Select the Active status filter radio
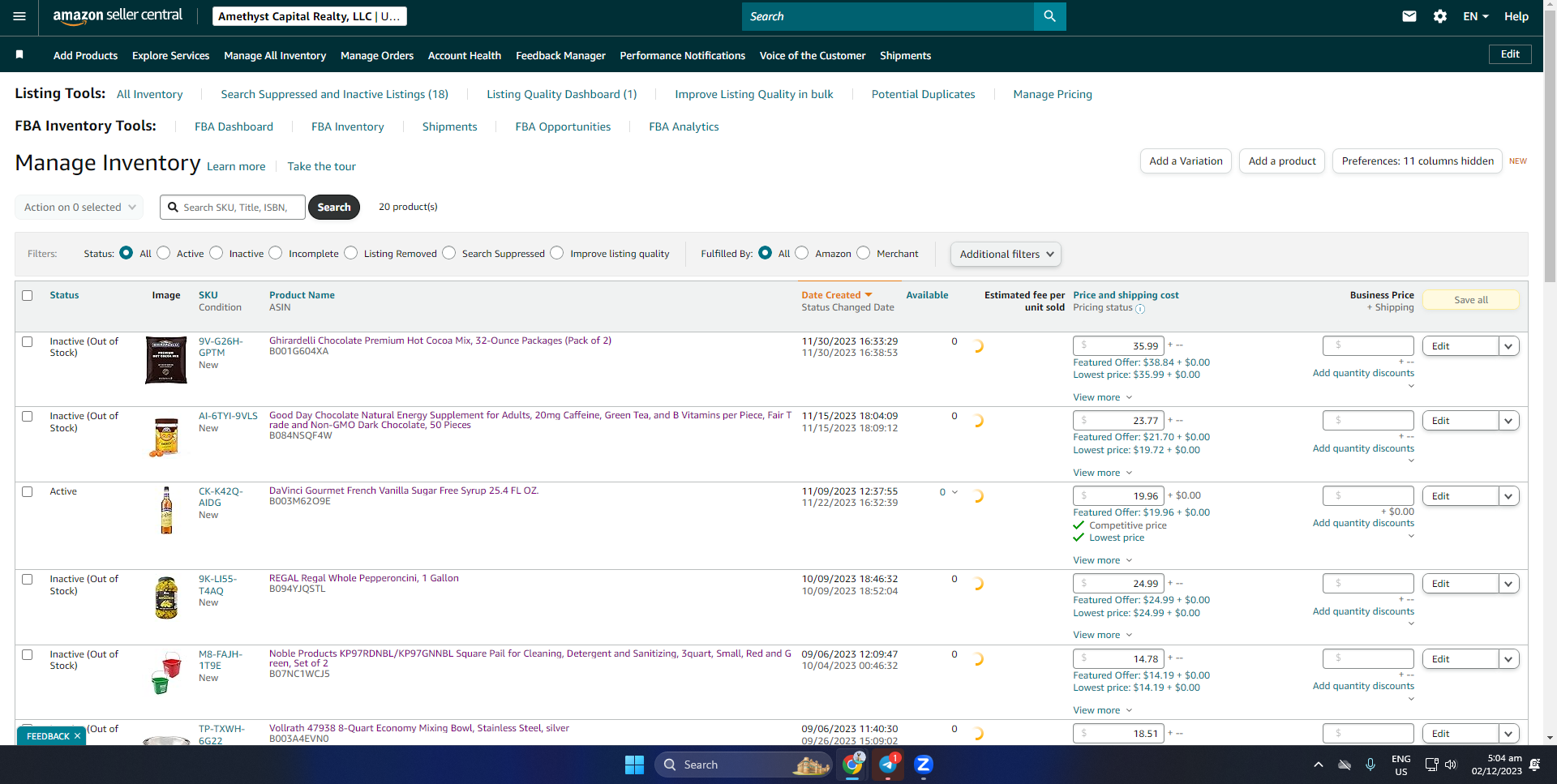This screenshot has width=1557, height=784. (164, 253)
